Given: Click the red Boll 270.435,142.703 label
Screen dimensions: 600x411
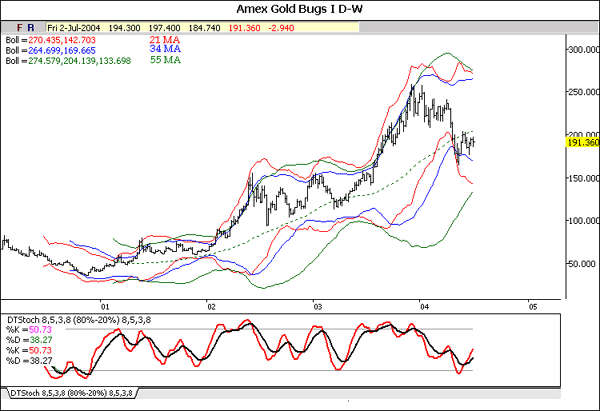Looking at the screenshot, I should 51,40.
